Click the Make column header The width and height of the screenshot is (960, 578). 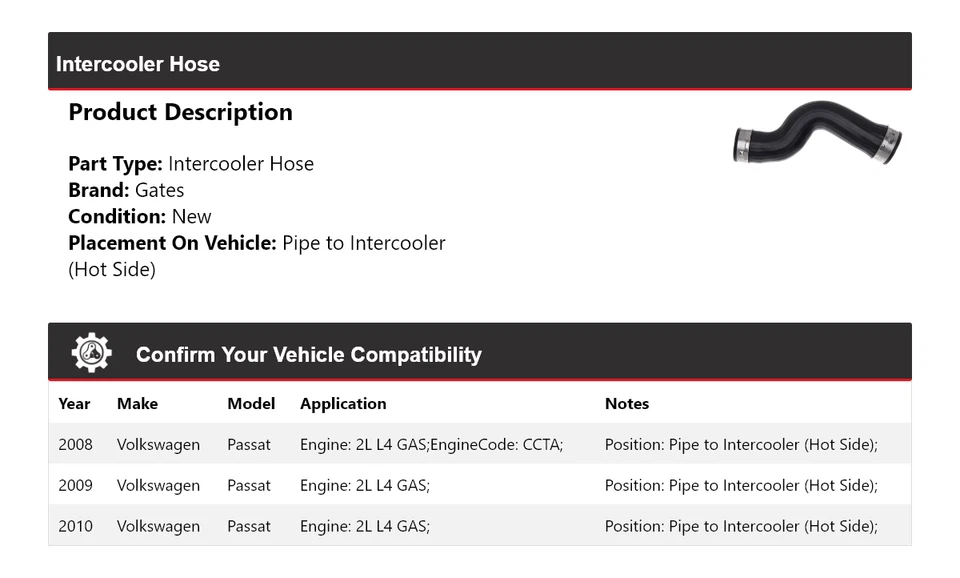coord(137,404)
